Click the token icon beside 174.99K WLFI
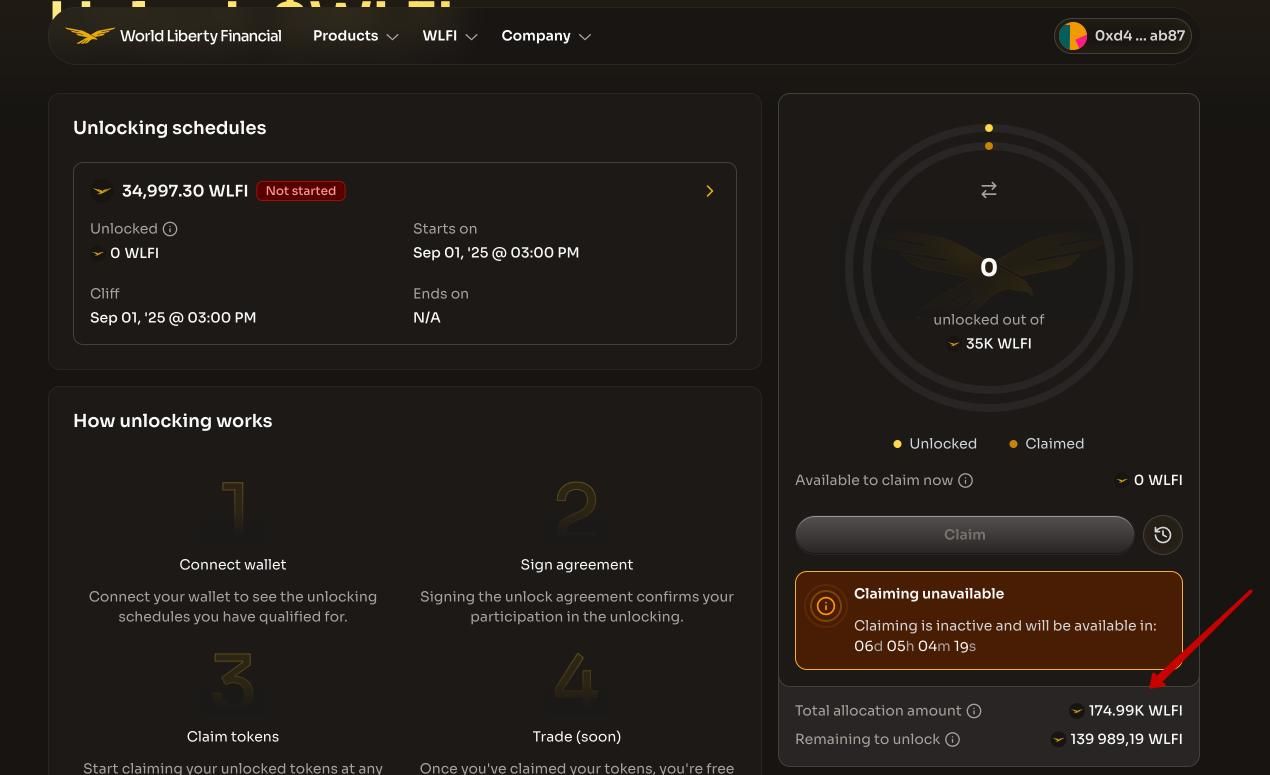 coord(1077,711)
